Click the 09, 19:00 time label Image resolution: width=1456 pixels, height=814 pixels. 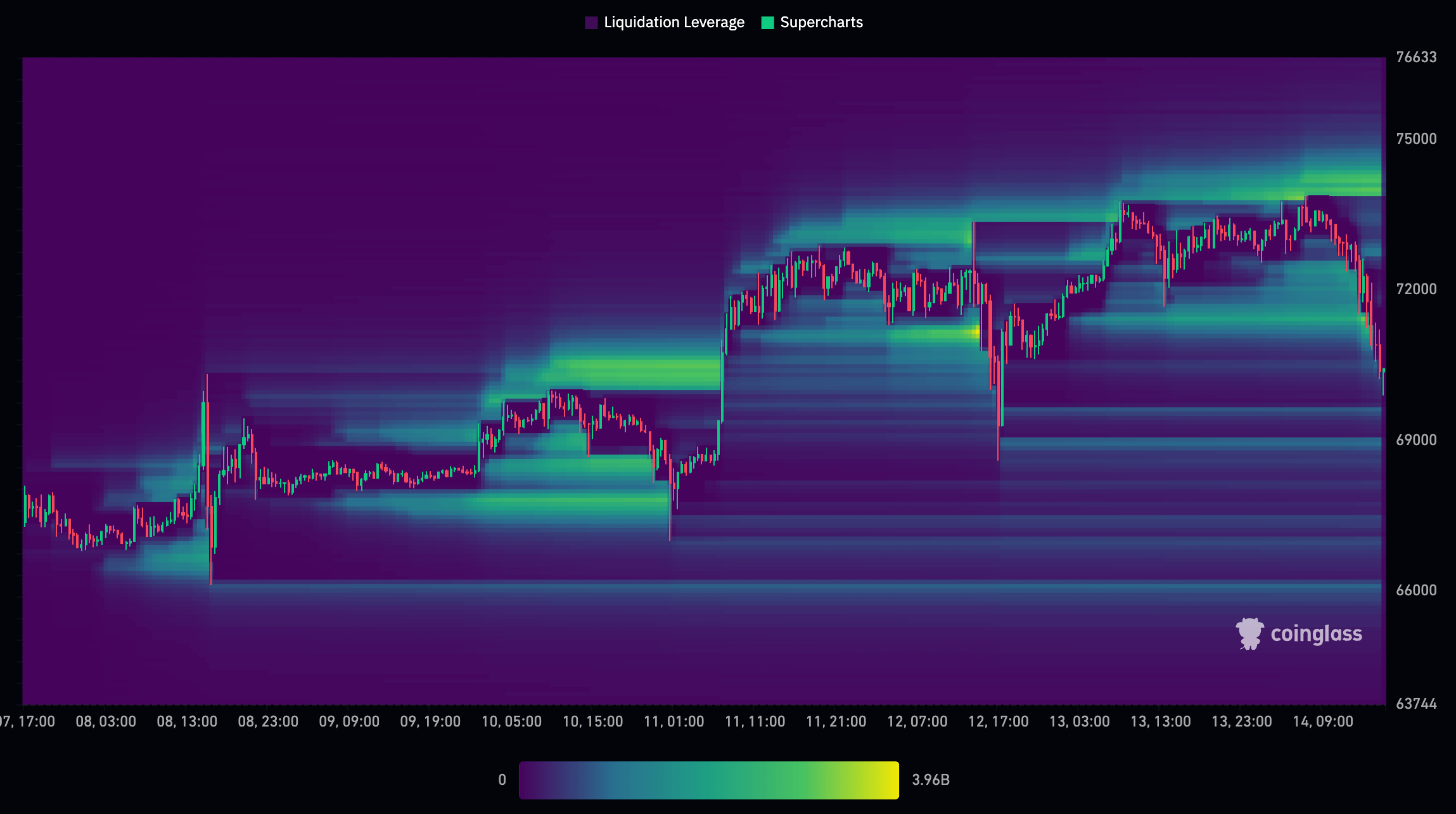[430, 721]
